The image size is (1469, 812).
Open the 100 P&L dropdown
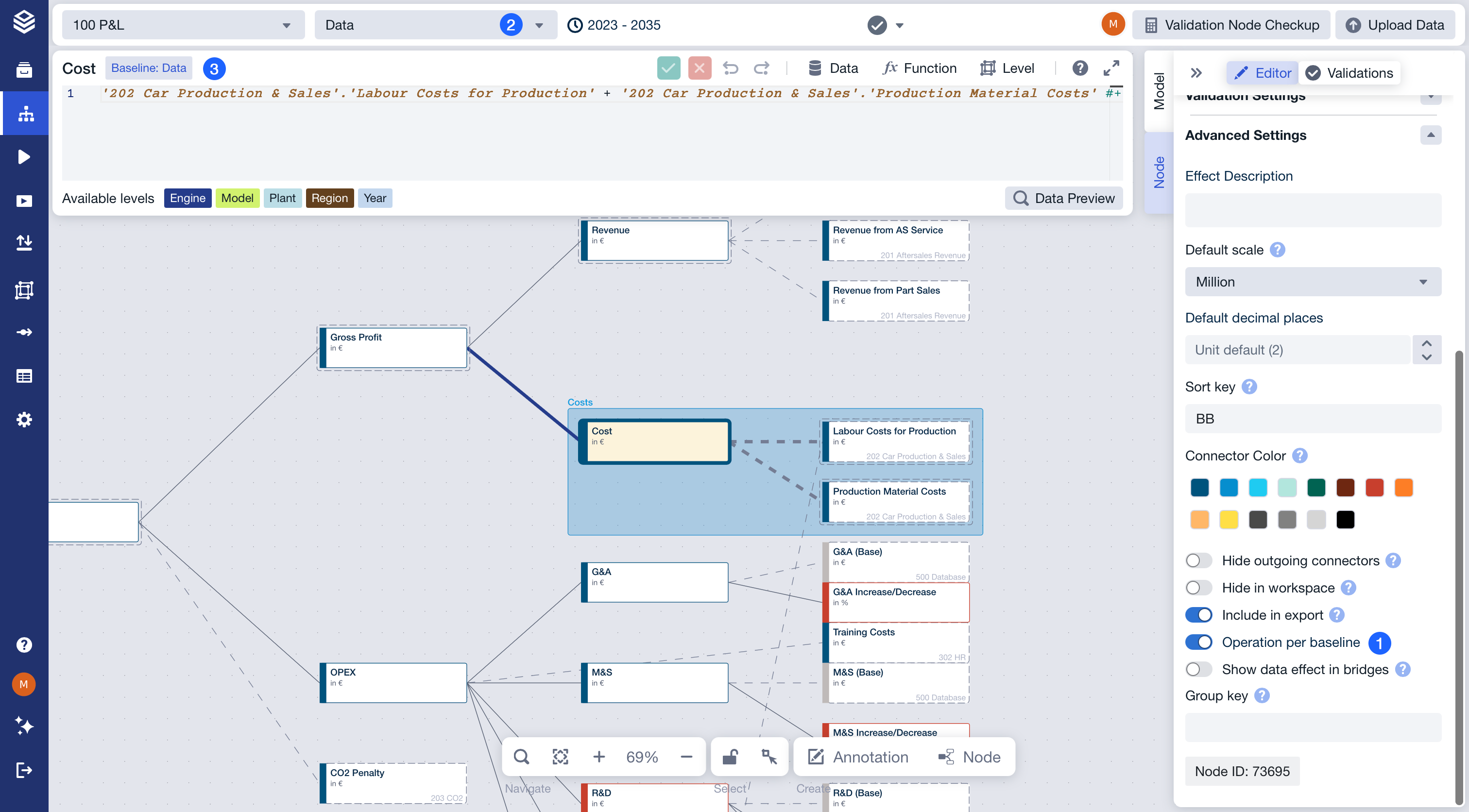[x=183, y=25]
